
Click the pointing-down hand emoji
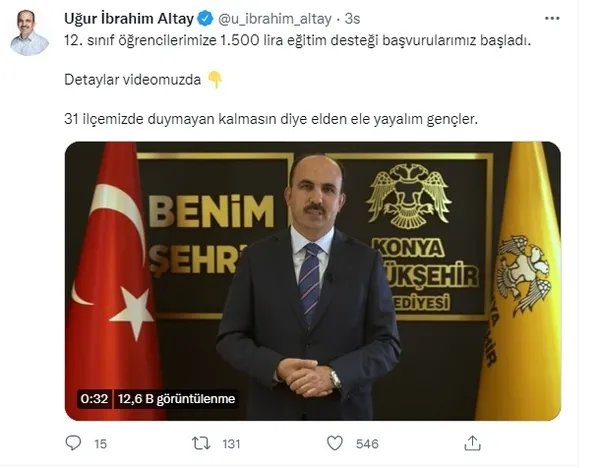(215, 80)
